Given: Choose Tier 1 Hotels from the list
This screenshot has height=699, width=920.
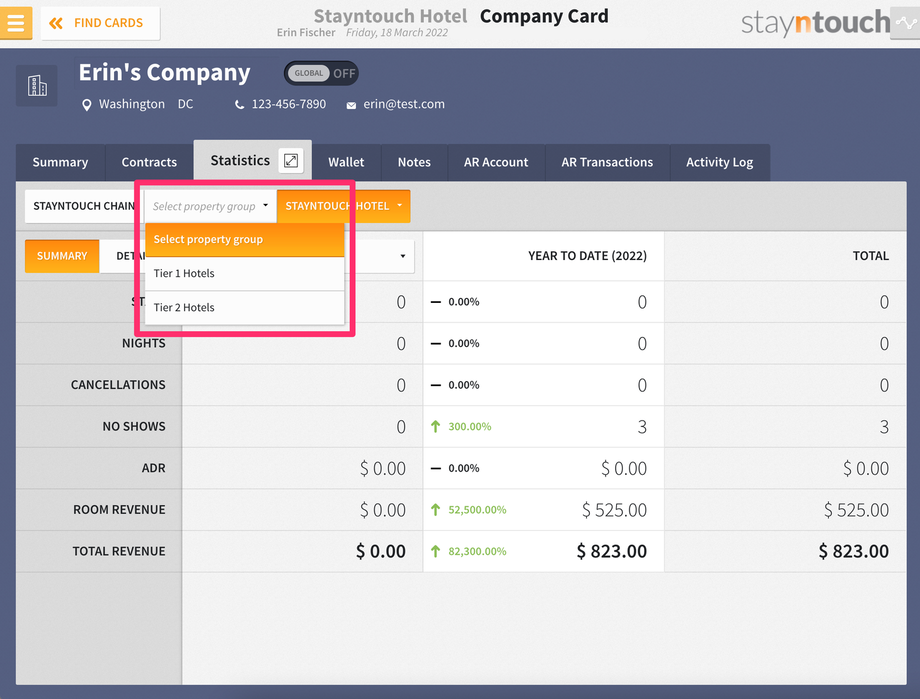Looking at the screenshot, I should (x=244, y=273).
